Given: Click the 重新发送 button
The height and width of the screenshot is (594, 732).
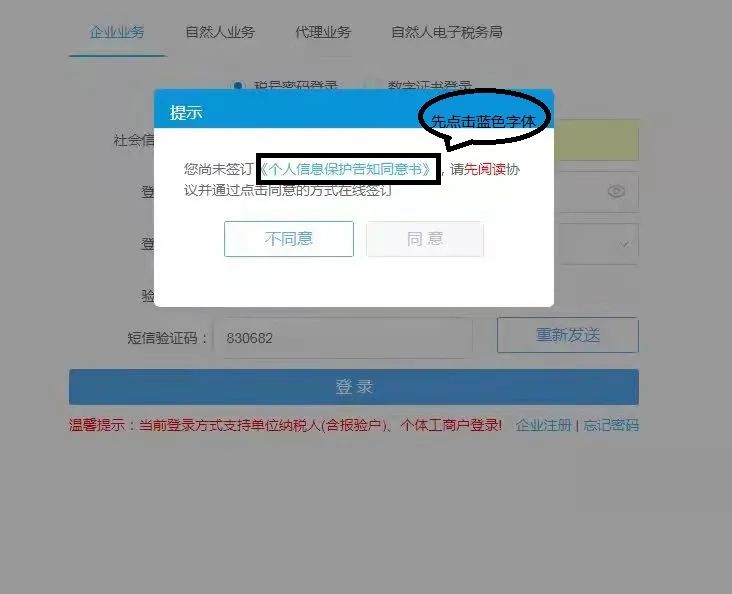Looking at the screenshot, I should (568, 335).
